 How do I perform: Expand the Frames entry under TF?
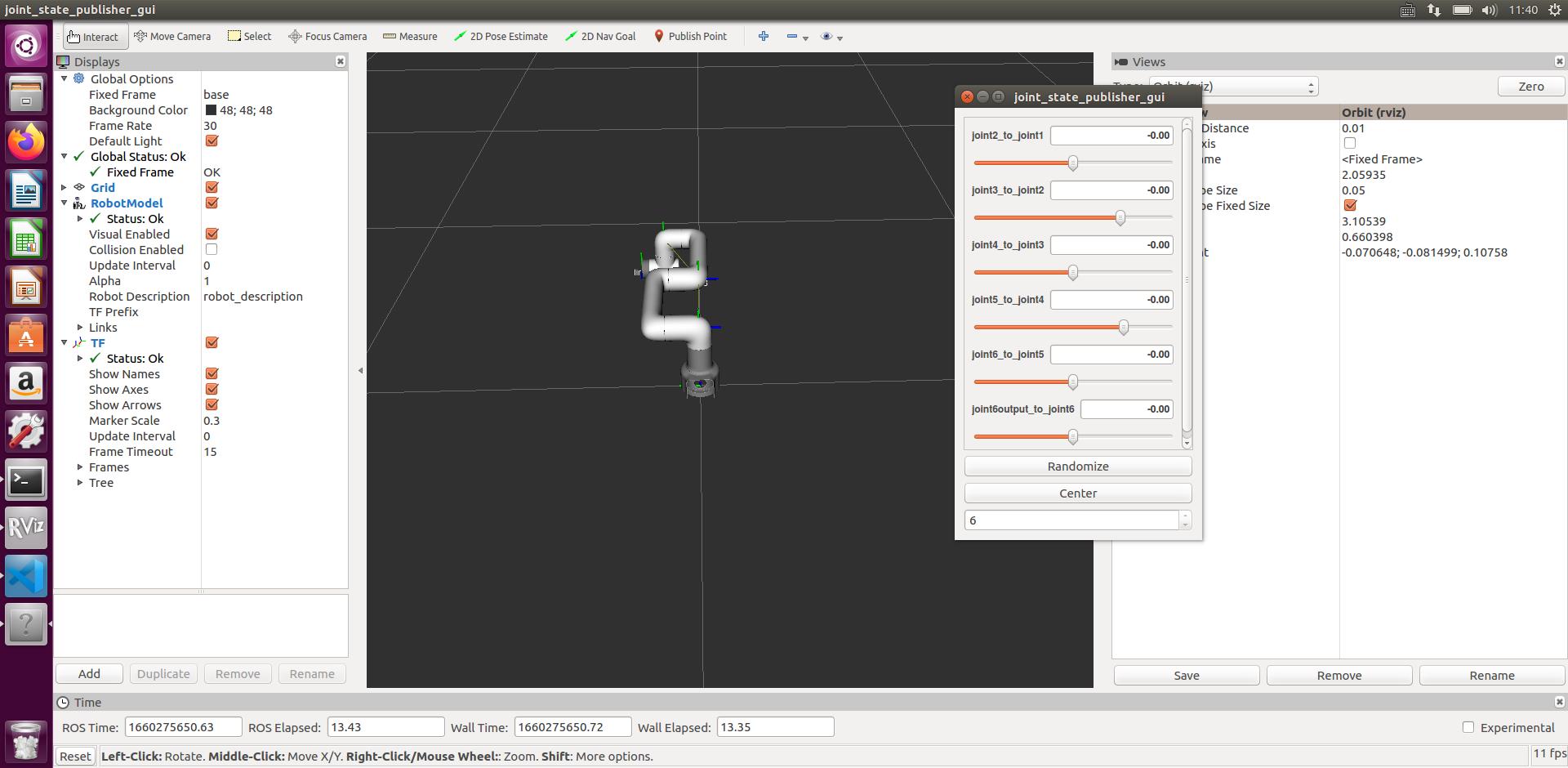[80, 467]
